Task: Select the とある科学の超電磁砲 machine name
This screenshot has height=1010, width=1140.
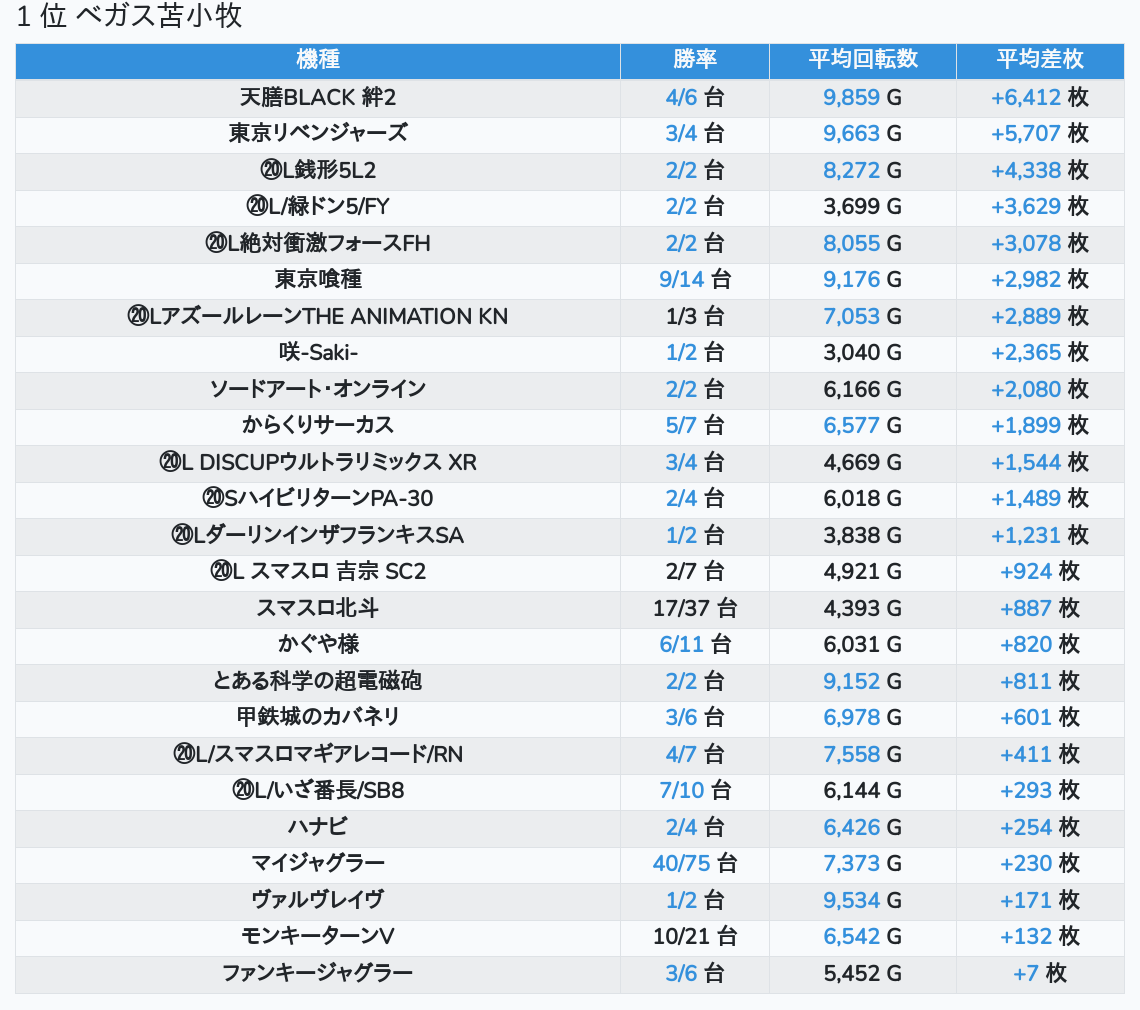Action: point(318,681)
